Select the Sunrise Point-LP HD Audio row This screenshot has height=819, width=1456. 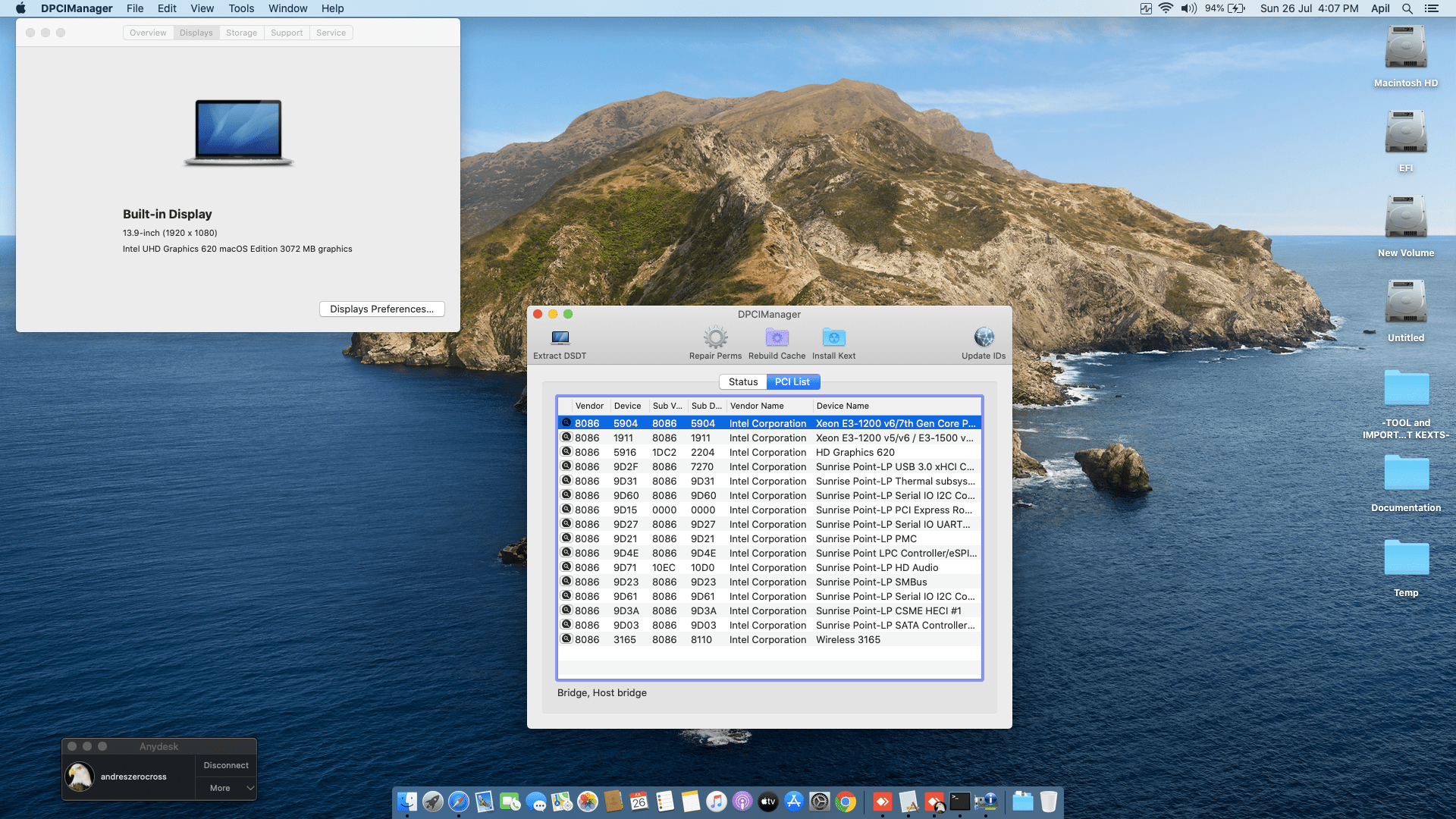pyautogui.click(x=770, y=567)
